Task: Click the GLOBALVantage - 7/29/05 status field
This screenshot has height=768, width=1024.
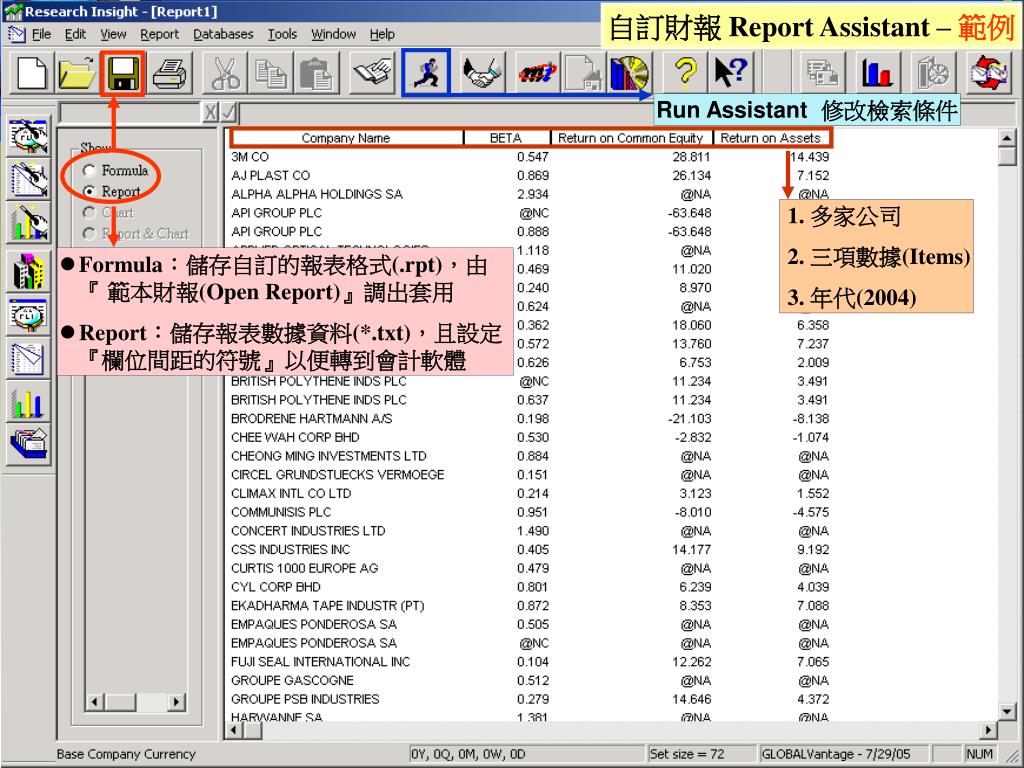Action: (842, 754)
